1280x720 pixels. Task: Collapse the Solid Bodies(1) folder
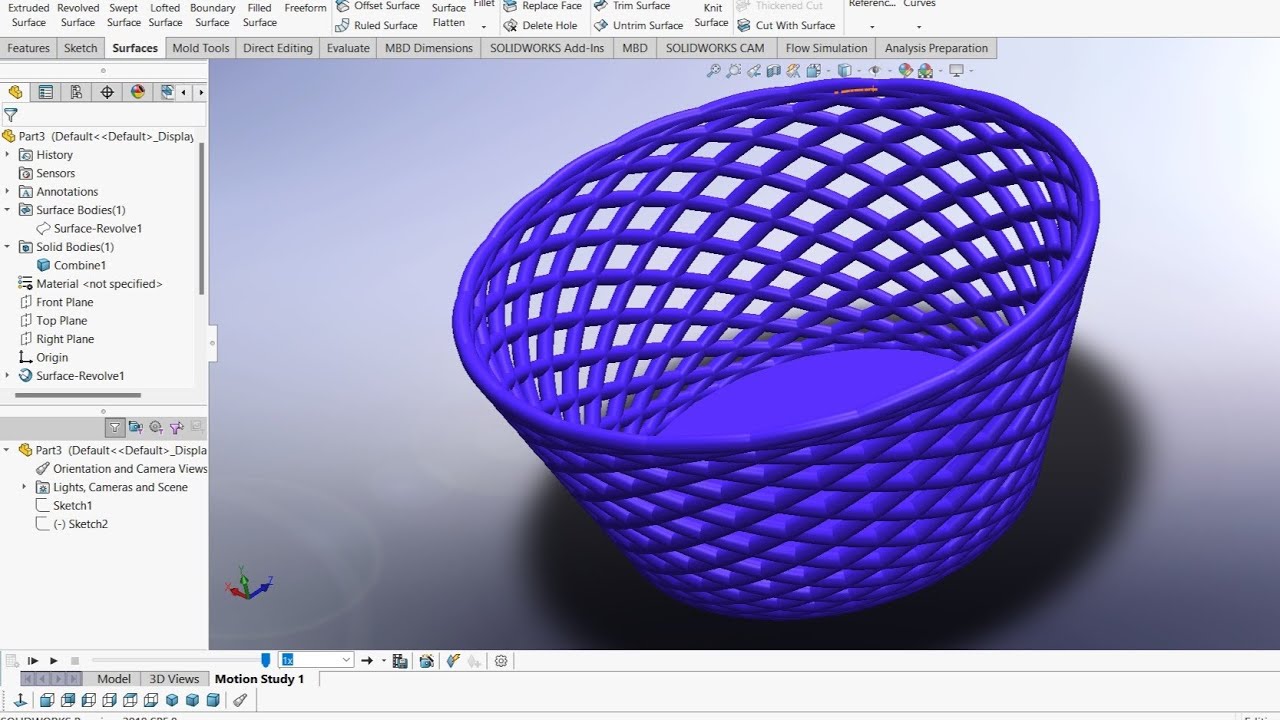[x=8, y=247]
